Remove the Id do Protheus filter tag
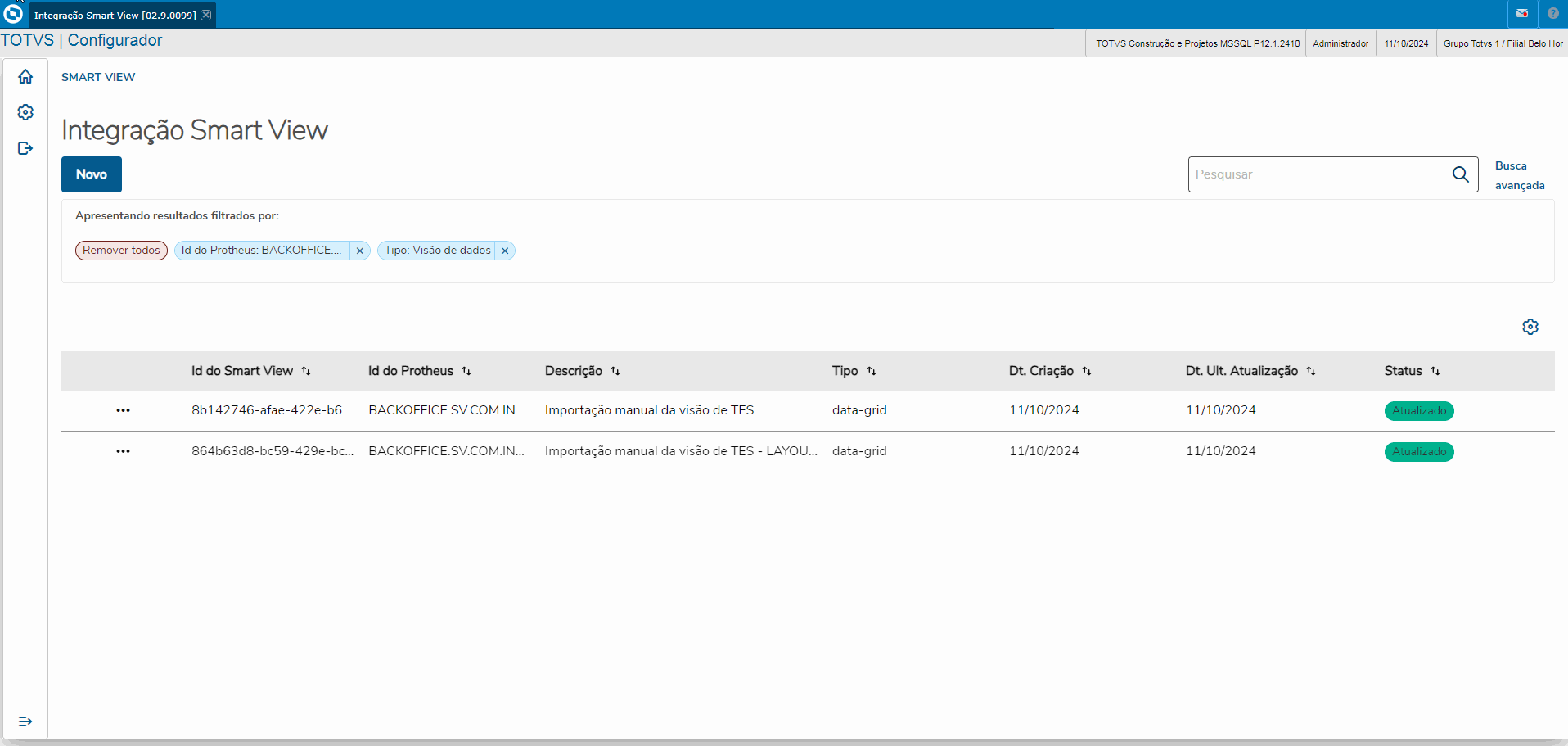This screenshot has width=1568, height=746. [x=360, y=251]
